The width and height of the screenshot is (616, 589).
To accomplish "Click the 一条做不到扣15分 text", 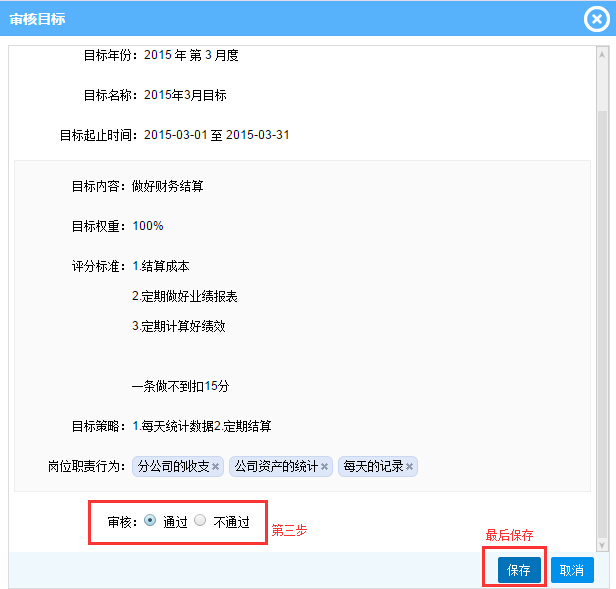I will [x=180, y=386].
